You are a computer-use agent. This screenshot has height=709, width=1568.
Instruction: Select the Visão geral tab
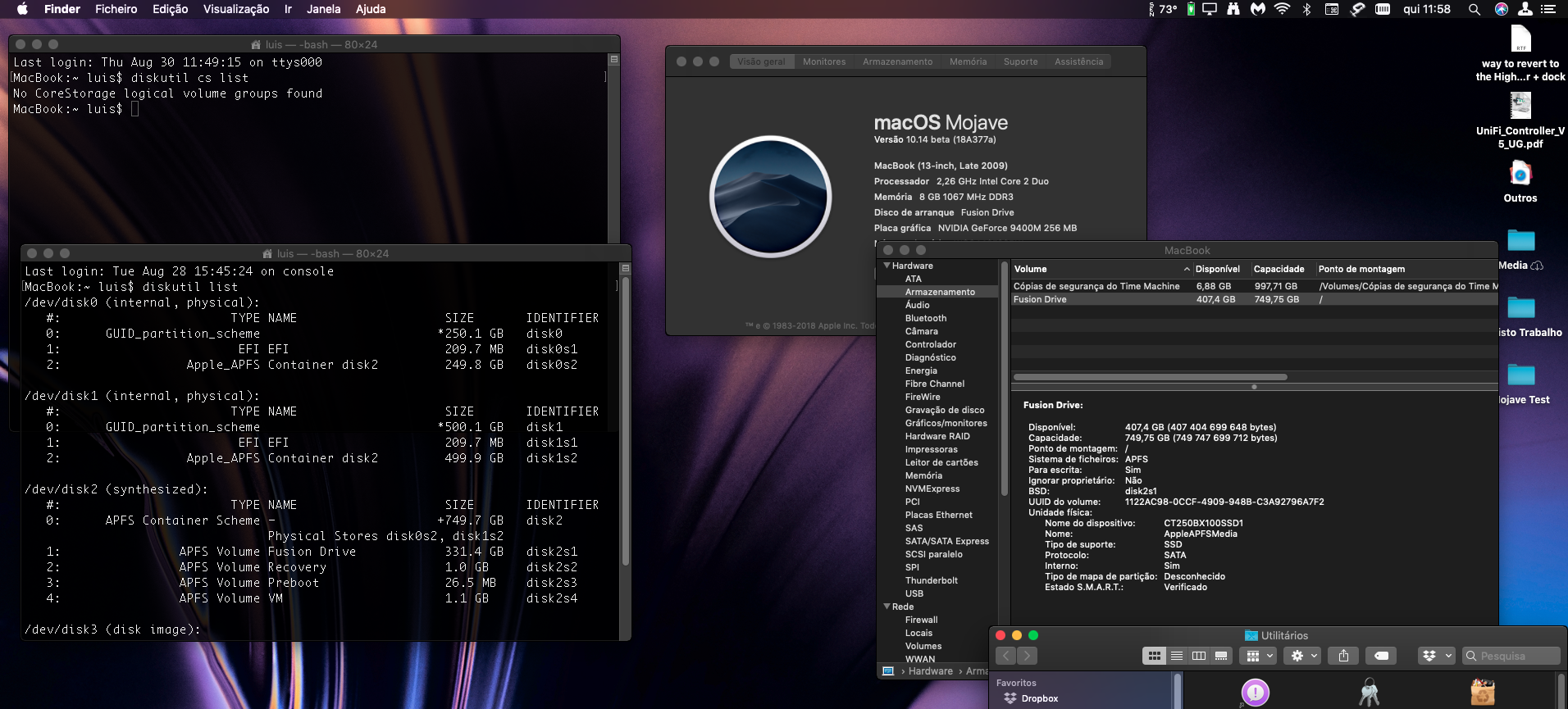(761, 61)
